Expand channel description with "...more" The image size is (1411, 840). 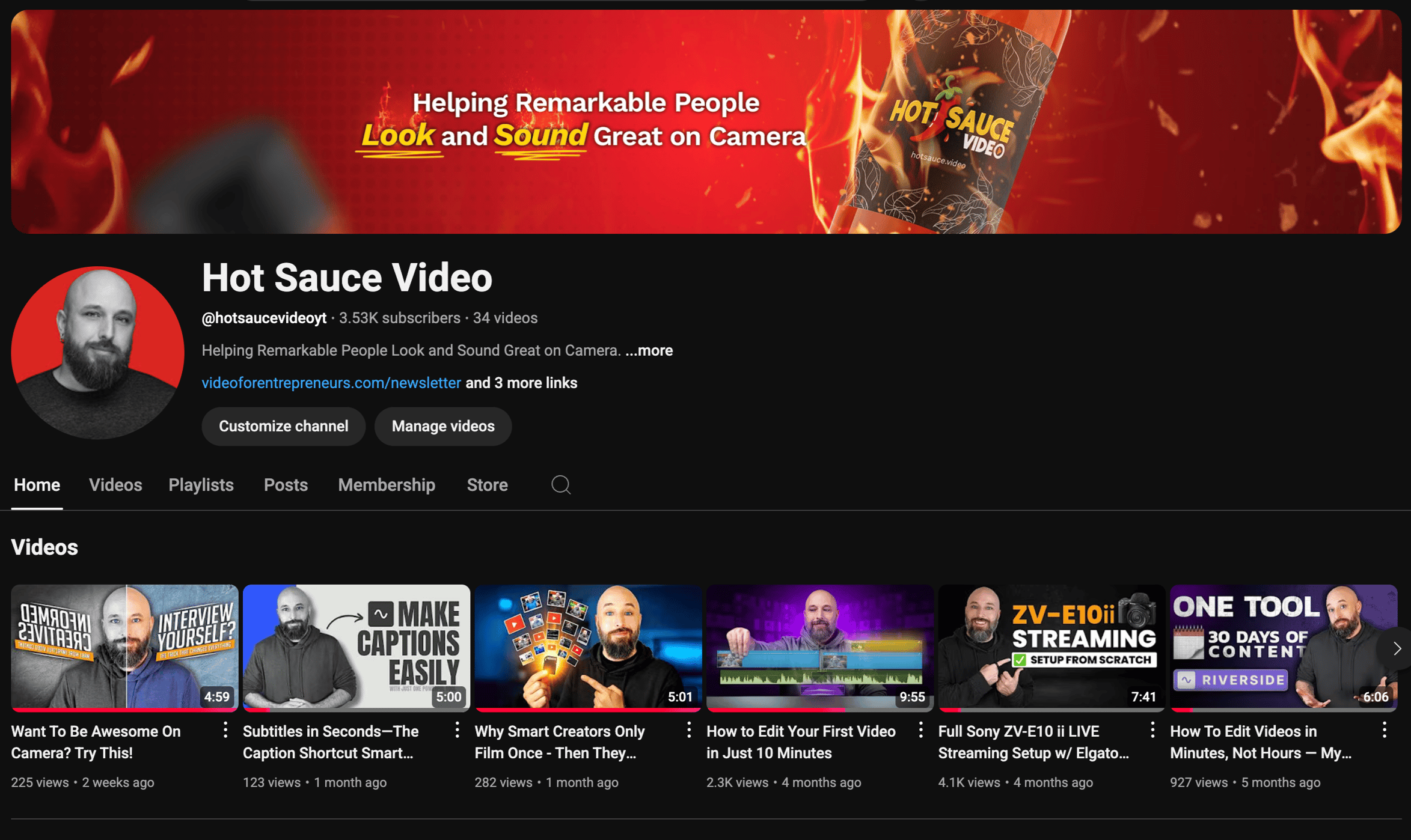(x=649, y=350)
